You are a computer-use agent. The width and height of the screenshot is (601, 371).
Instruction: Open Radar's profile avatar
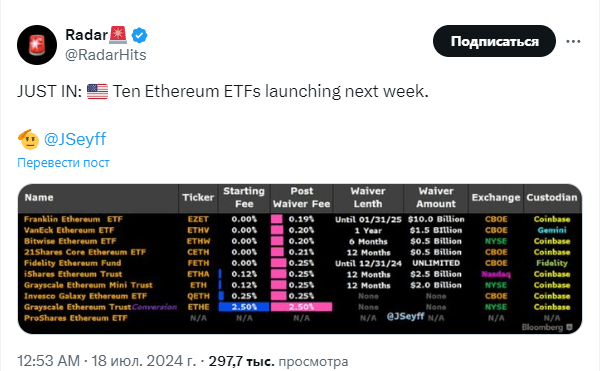(x=37, y=45)
